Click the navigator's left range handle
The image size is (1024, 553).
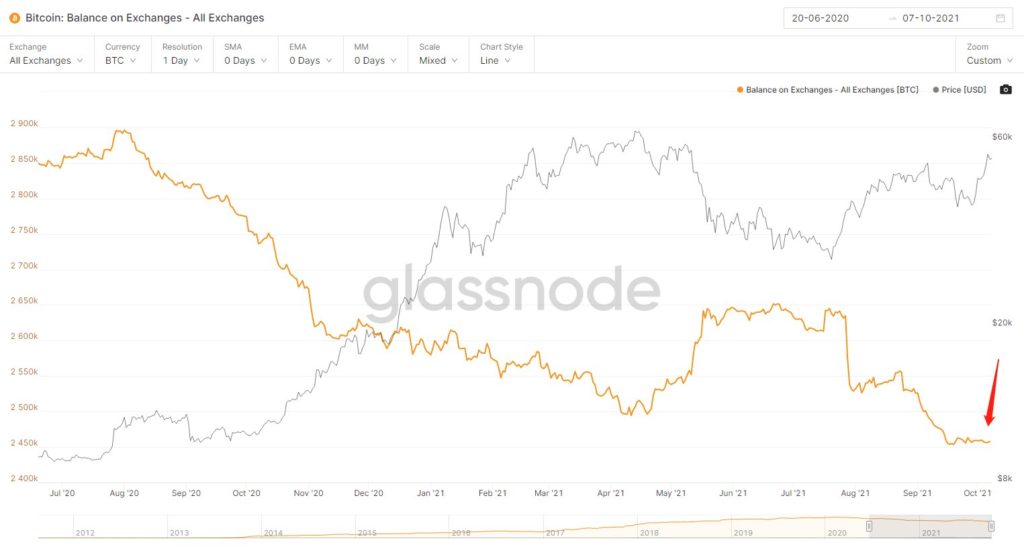(x=871, y=526)
